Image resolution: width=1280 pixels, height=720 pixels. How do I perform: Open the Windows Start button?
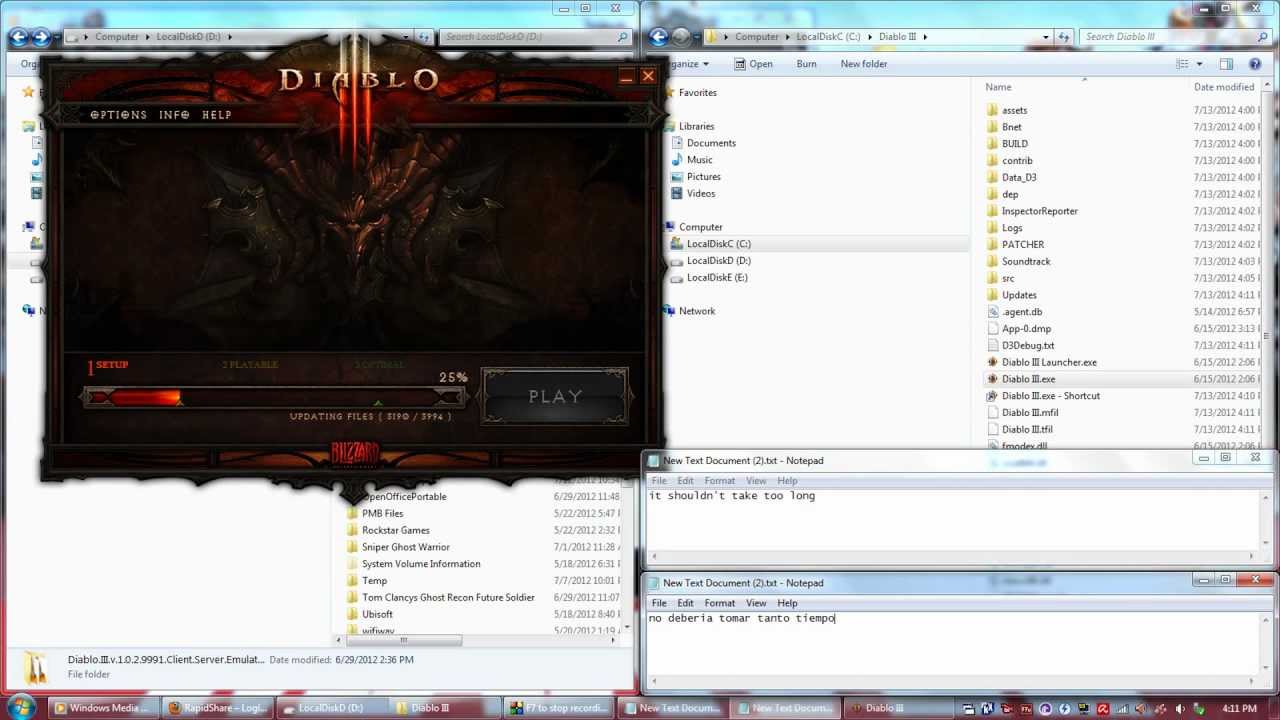(x=20, y=707)
